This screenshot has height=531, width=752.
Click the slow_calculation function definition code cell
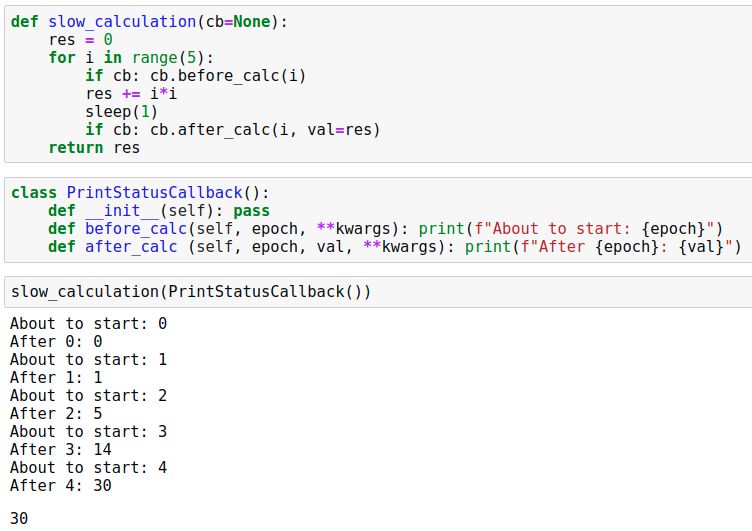tap(378, 84)
